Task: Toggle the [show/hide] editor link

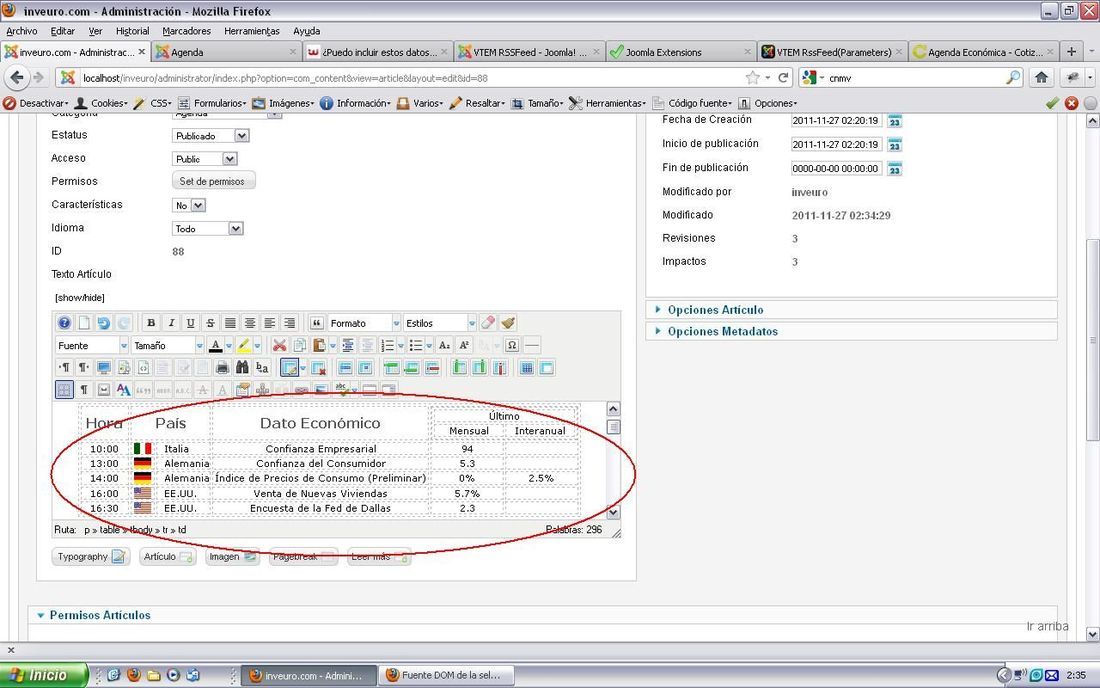Action: (x=80, y=297)
